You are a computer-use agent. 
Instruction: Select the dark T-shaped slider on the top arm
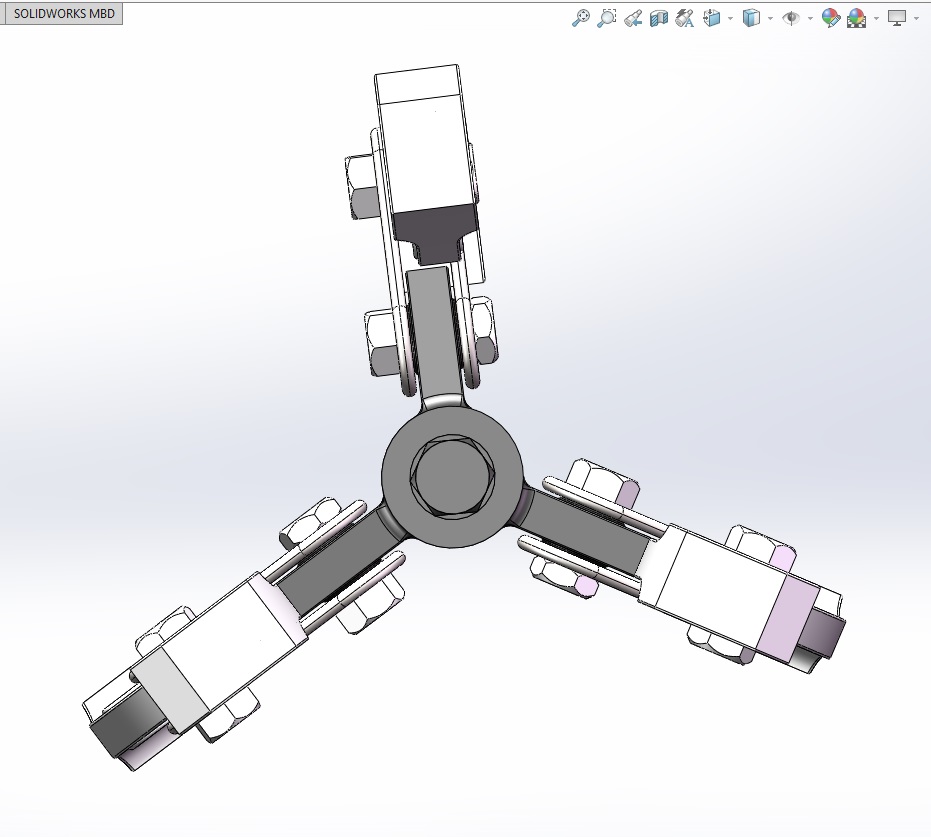click(x=436, y=233)
